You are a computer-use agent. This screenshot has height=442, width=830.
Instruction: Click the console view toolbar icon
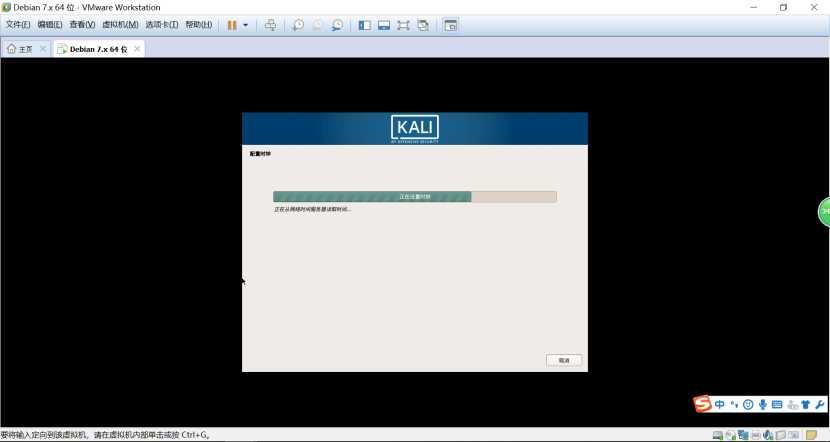[450, 25]
